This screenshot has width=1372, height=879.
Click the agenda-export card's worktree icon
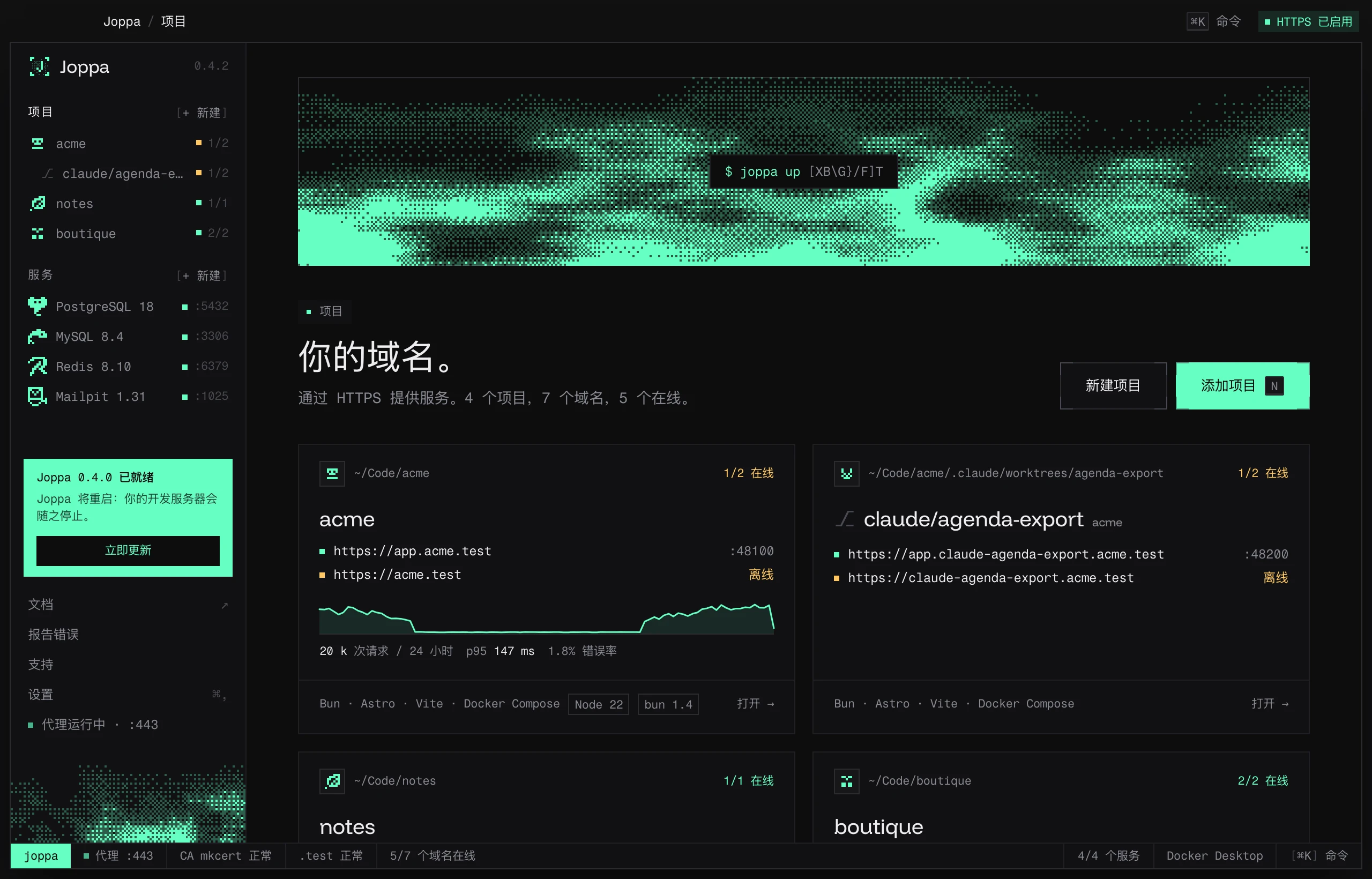point(846,473)
